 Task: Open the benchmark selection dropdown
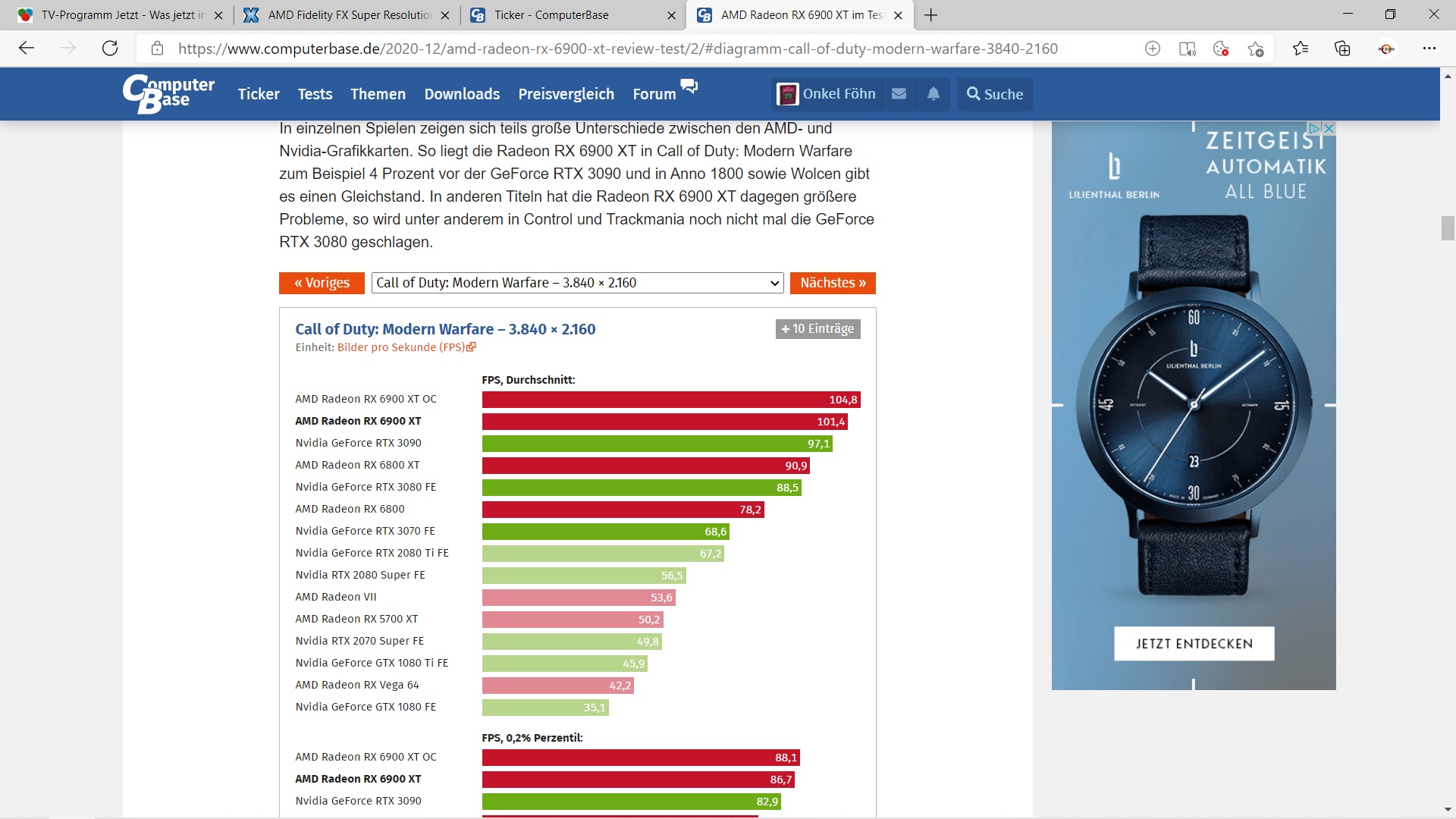(x=577, y=283)
